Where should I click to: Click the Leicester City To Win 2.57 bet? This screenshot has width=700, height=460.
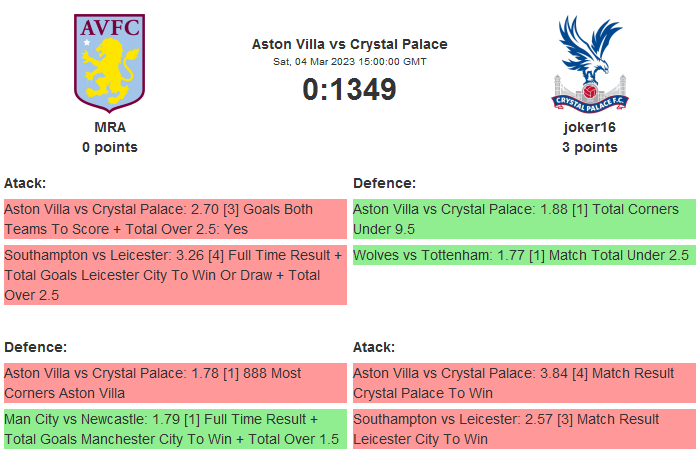coord(524,428)
